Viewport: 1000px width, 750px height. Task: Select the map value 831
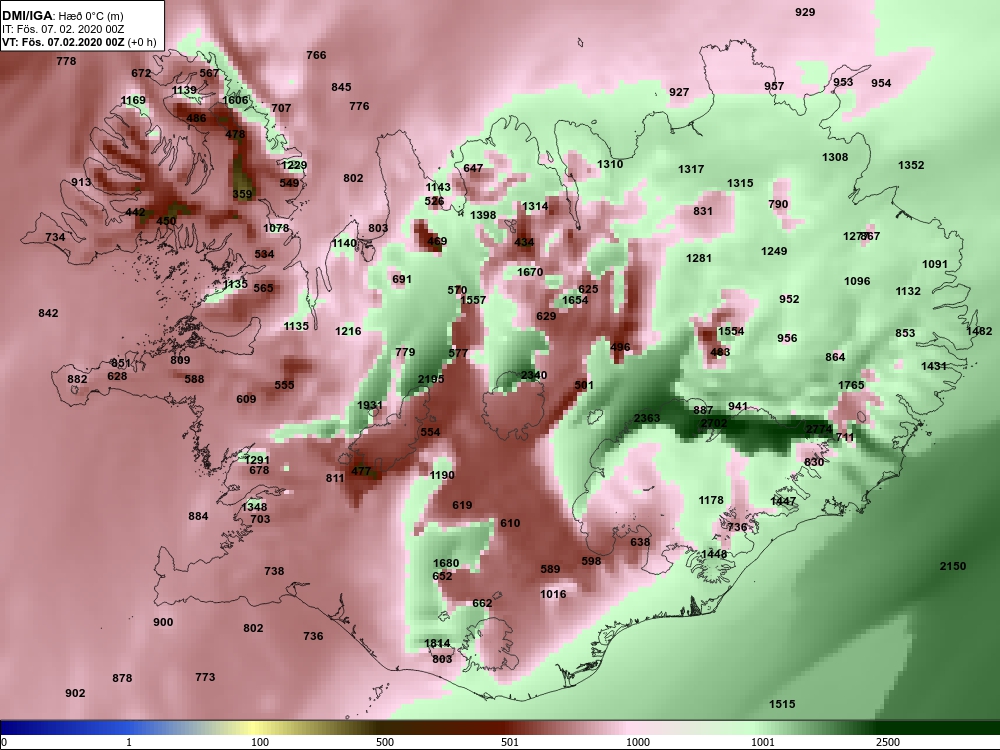[703, 211]
